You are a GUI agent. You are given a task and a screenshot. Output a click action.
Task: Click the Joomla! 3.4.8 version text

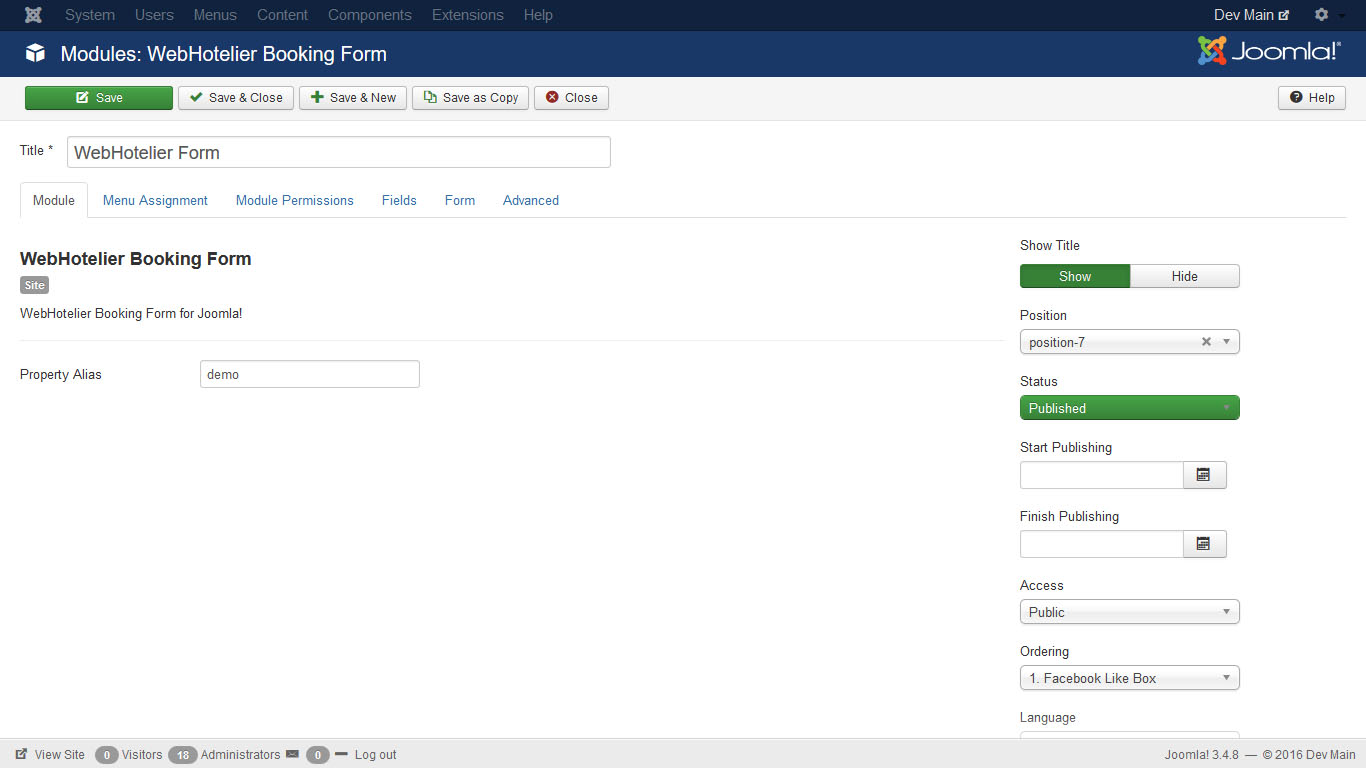click(1202, 755)
